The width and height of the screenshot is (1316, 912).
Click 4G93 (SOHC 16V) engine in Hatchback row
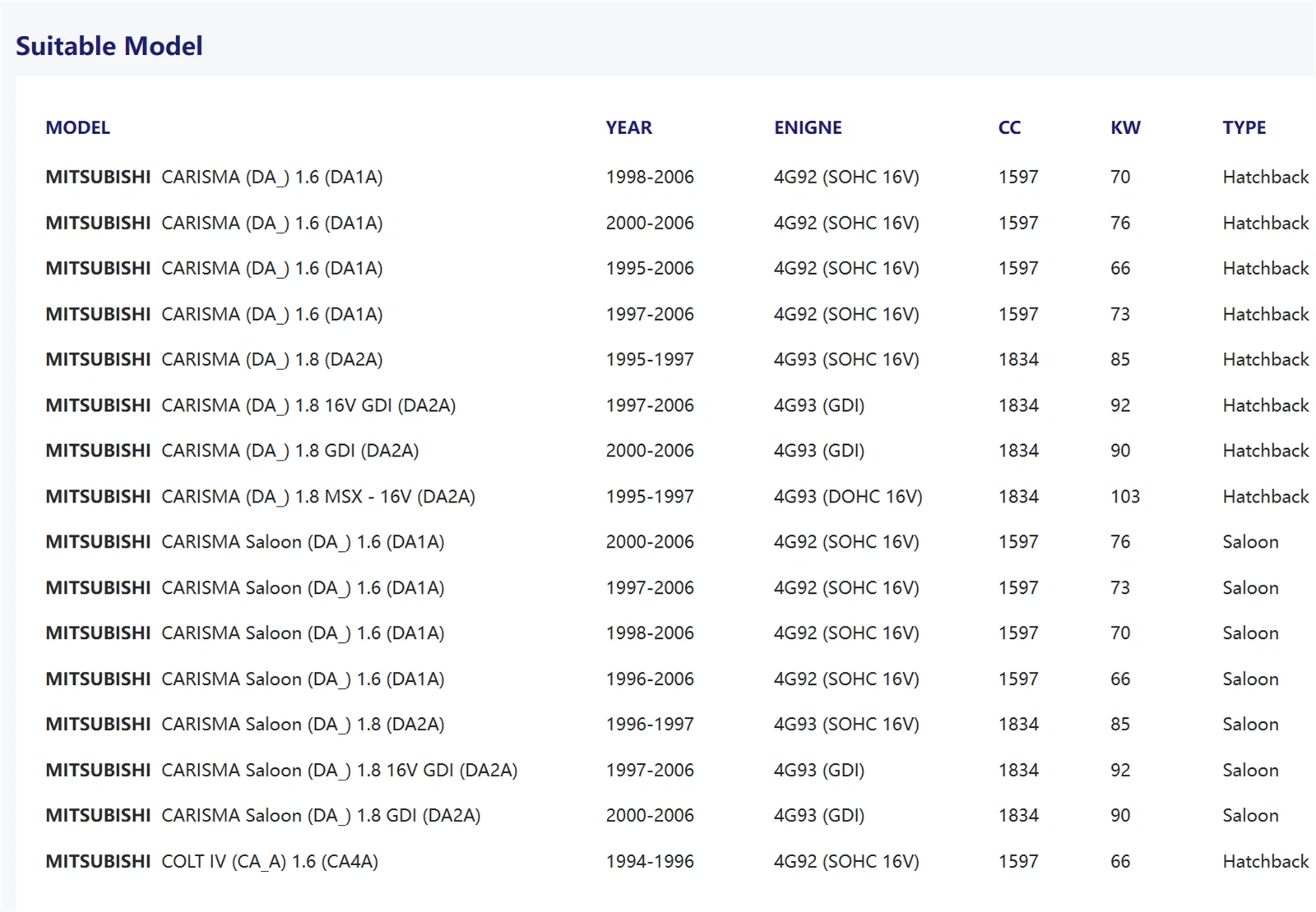(846, 359)
